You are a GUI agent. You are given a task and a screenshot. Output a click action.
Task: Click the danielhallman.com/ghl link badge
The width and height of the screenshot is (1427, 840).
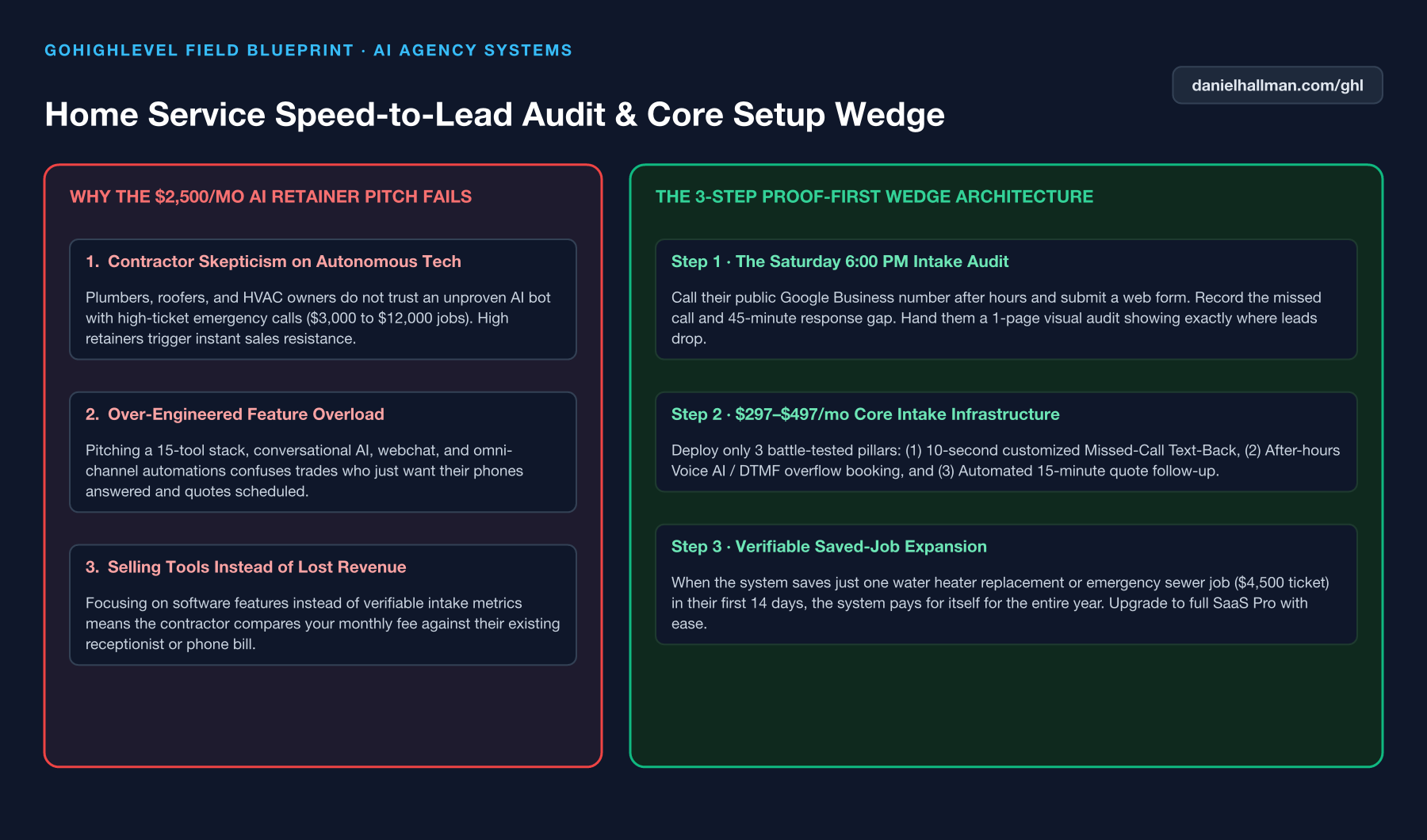(1277, 85)
